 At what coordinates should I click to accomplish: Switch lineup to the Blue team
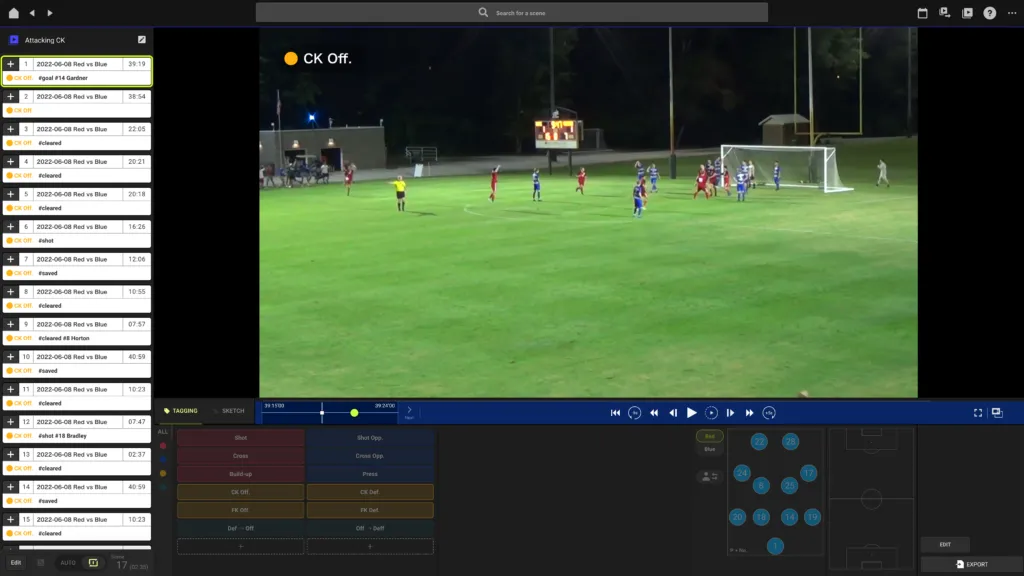709,449
